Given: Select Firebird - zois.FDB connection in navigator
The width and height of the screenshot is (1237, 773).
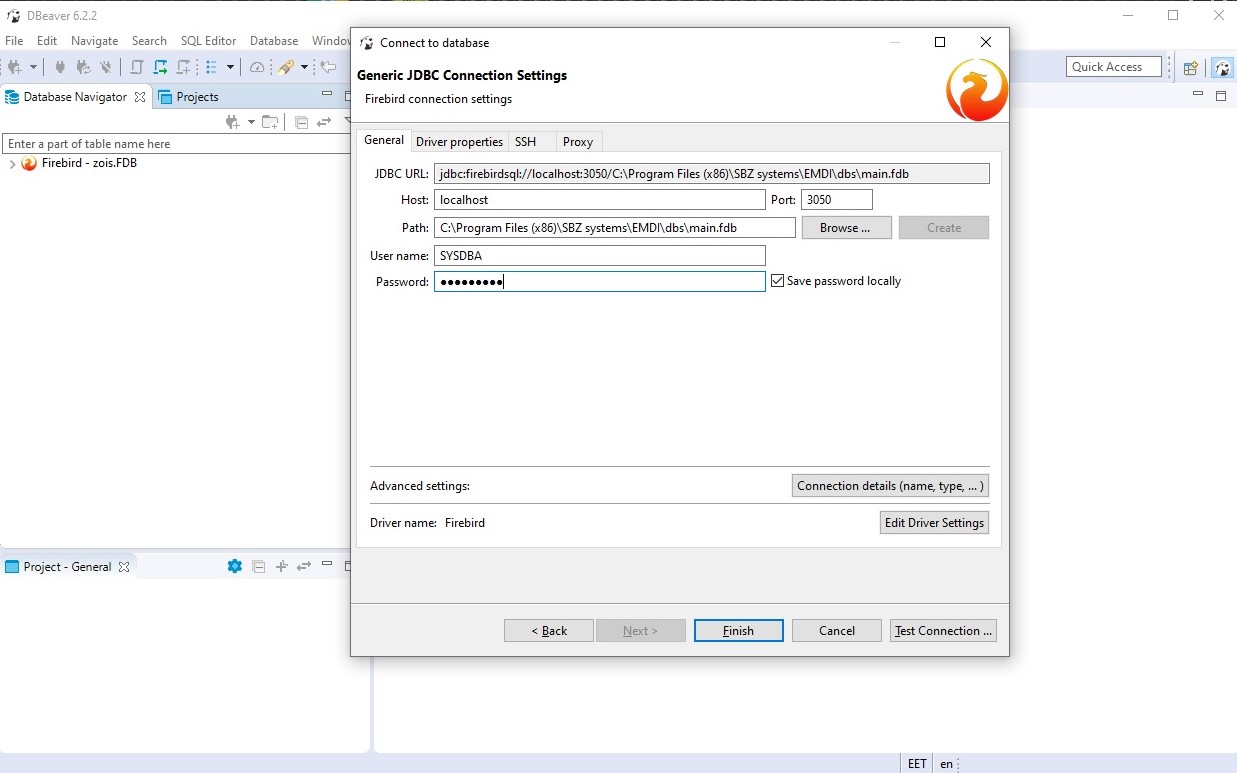Looking at the screenshot, I should pyautogui.click(x=89, y=163).
